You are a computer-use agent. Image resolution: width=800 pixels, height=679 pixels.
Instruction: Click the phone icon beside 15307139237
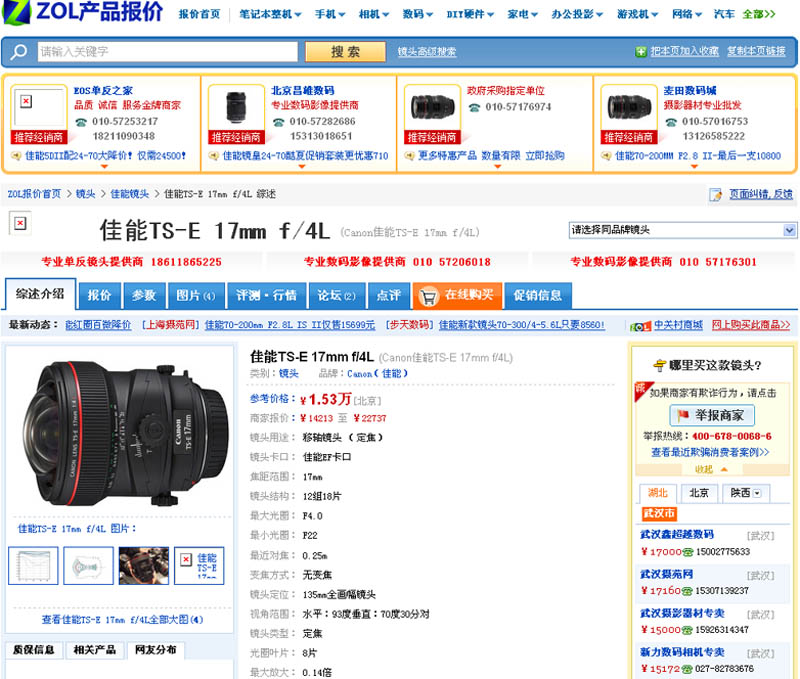click(687, 591)
